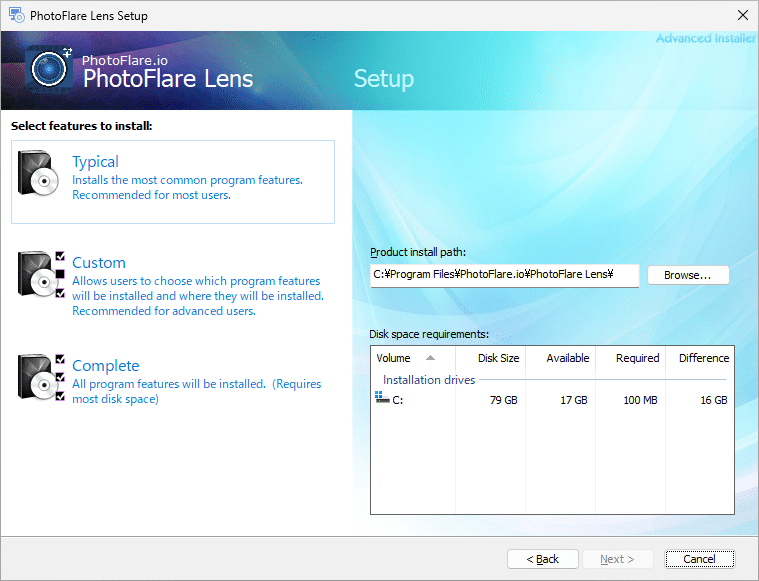Choose the Complete install option
Screen dimensions: 759x581
pyautogui.click(x=173, y=382)
